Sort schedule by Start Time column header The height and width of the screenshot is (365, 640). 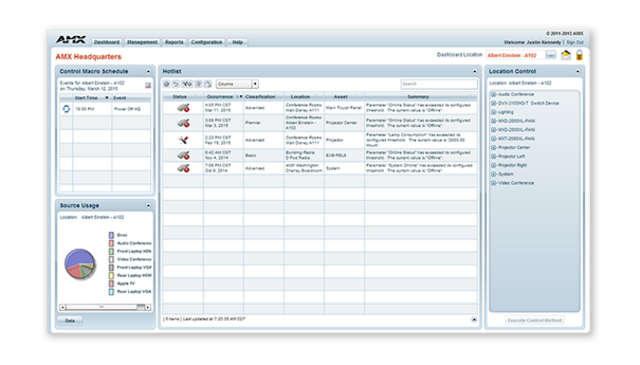point(91,98)
